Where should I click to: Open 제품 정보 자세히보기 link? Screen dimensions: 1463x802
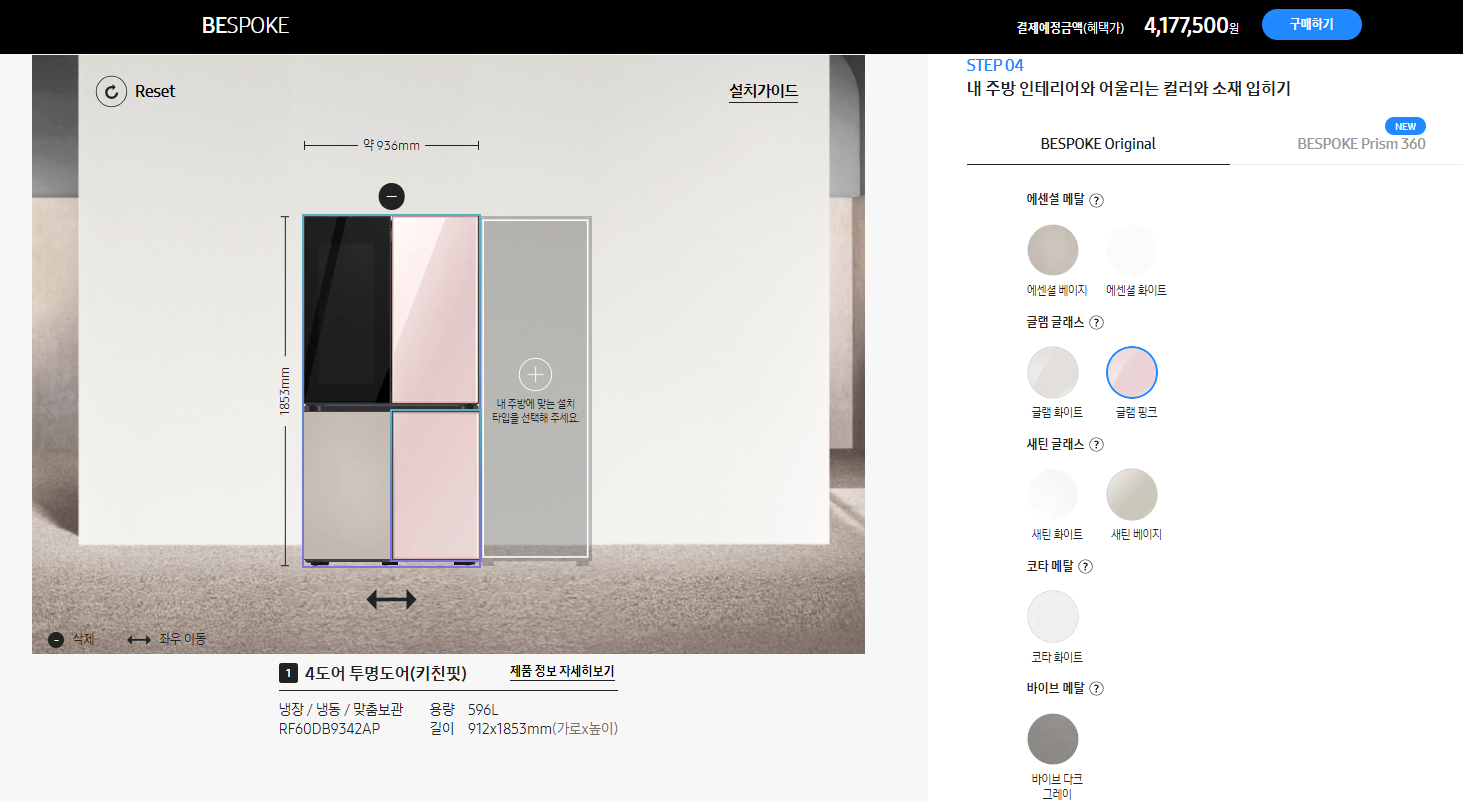tap(562, 671)
